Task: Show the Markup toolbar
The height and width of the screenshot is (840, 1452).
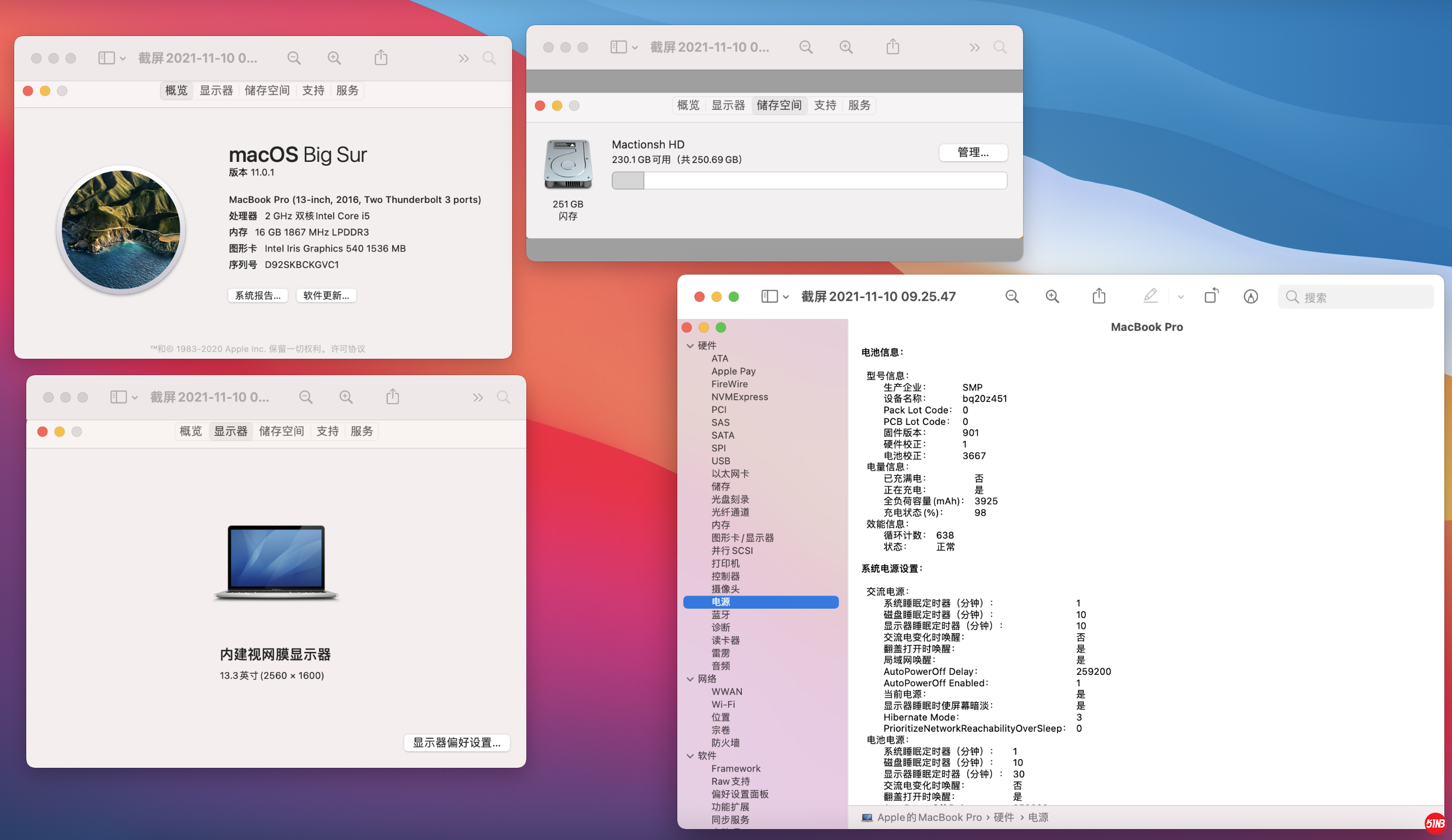Action: pyautogui.click(x=1250, y=297)
